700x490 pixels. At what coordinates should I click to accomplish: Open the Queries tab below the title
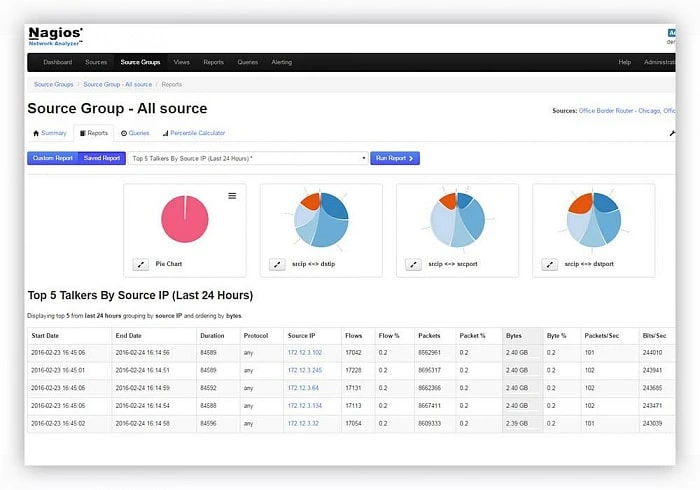click(135, 133)
